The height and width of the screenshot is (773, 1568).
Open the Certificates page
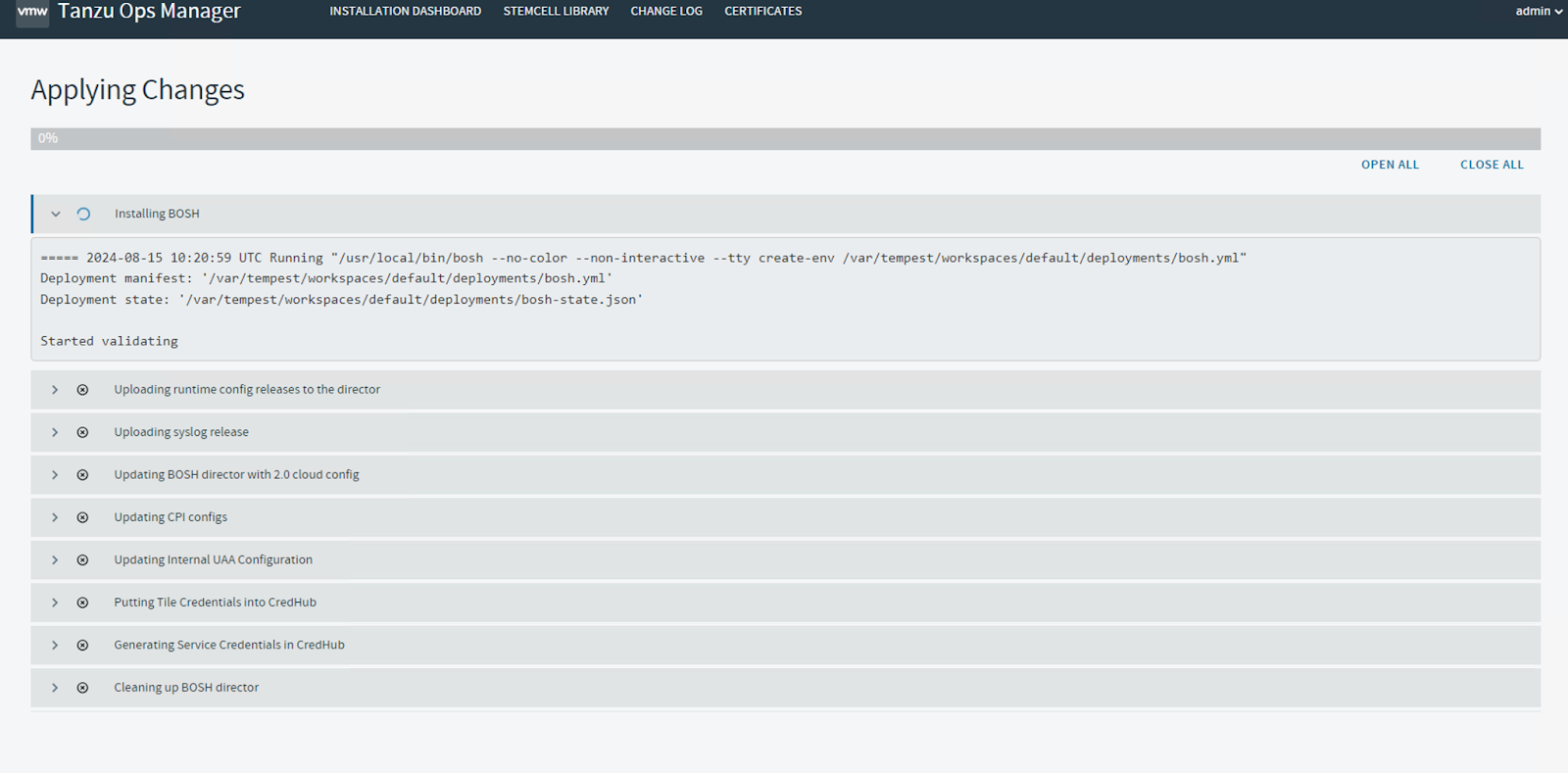tap(762, 12)
